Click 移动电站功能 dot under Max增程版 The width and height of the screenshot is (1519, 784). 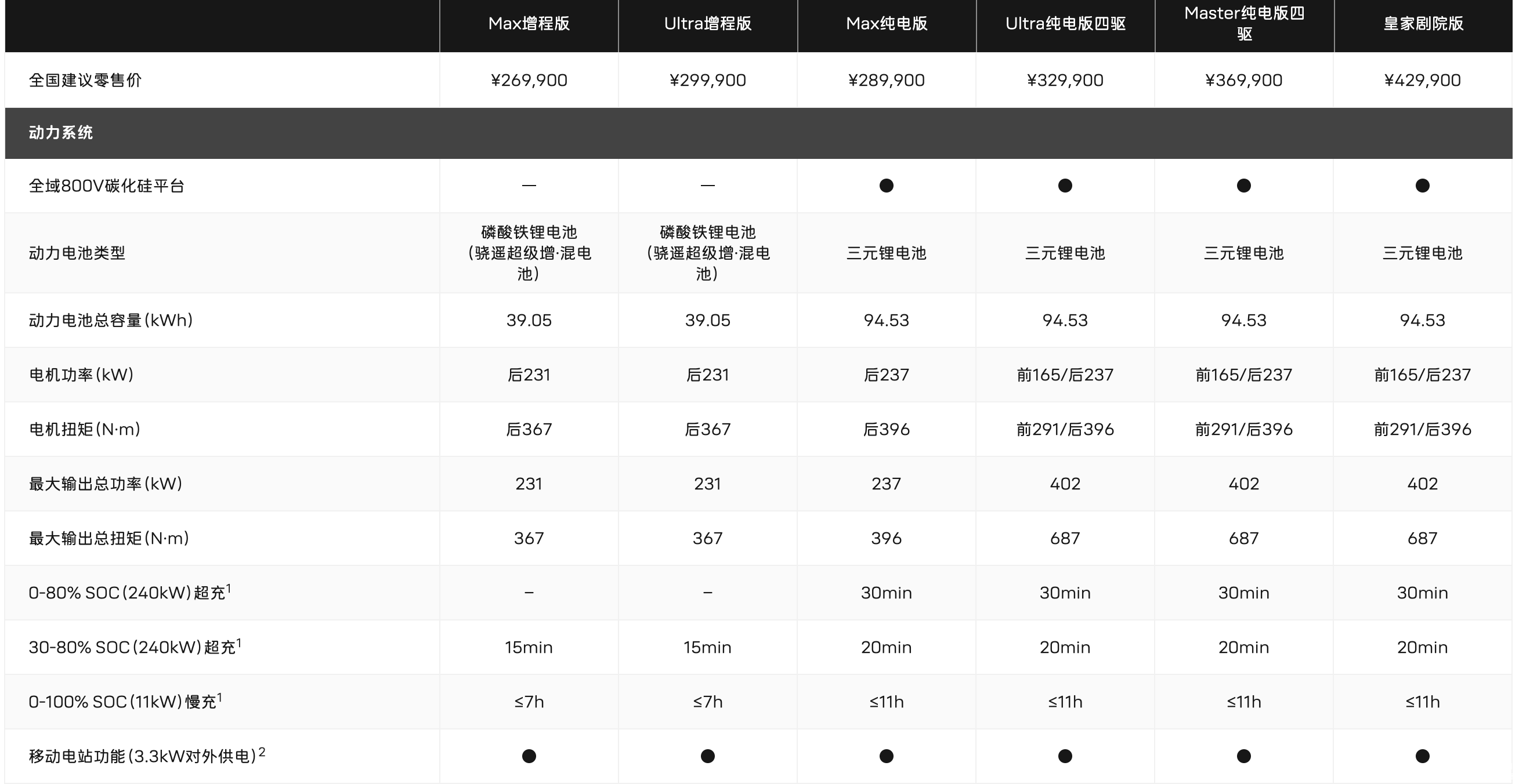coord(529,756)
